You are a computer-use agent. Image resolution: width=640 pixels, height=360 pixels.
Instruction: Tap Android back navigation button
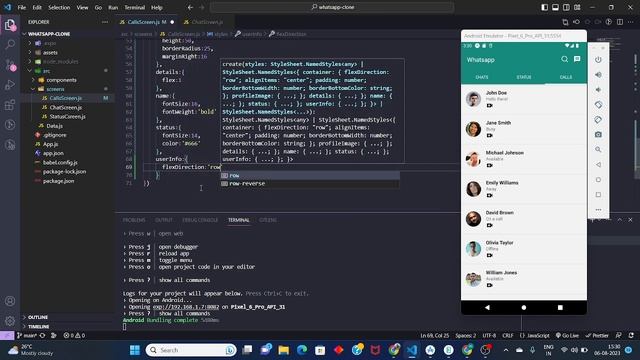487,307
